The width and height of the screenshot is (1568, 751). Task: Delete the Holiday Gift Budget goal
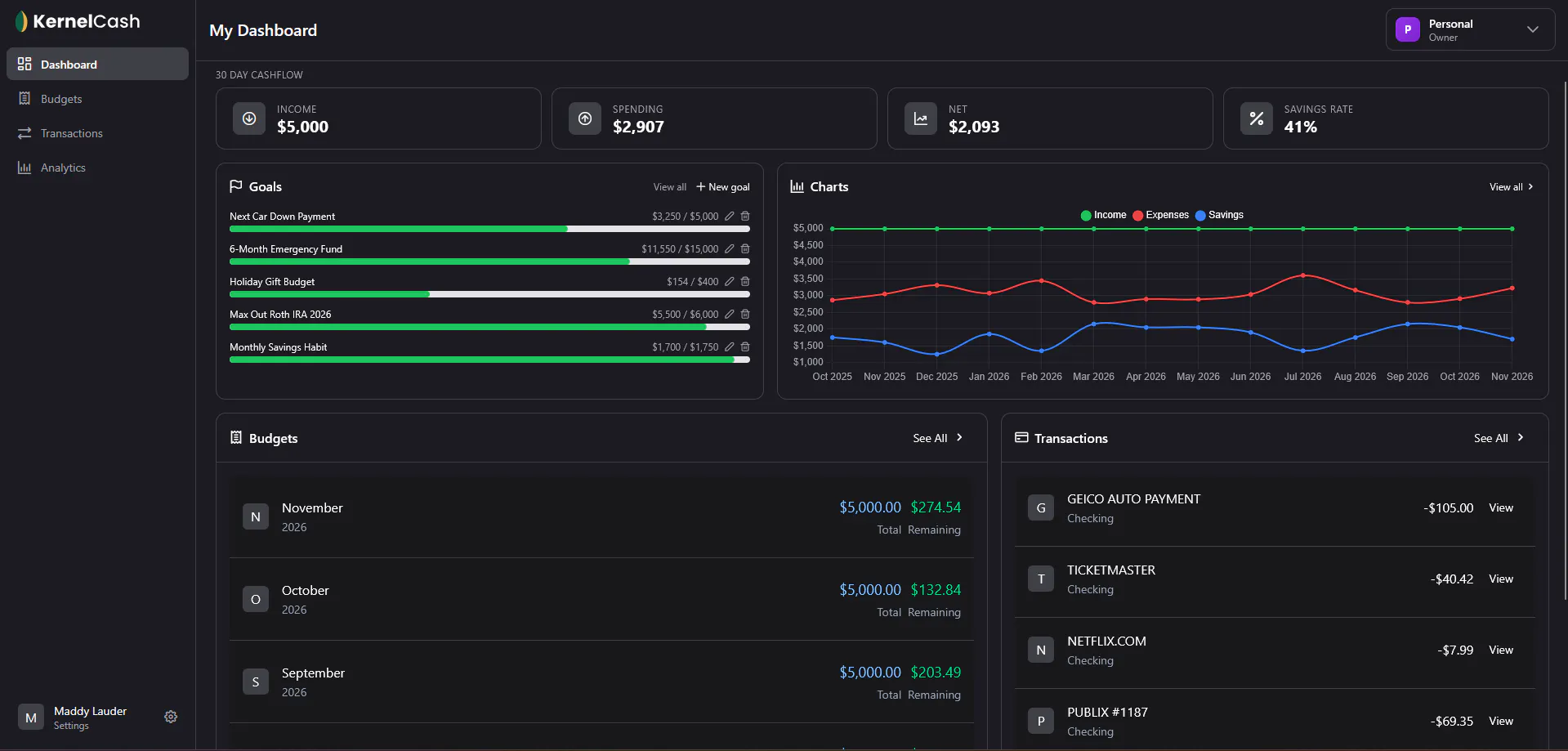745,282
